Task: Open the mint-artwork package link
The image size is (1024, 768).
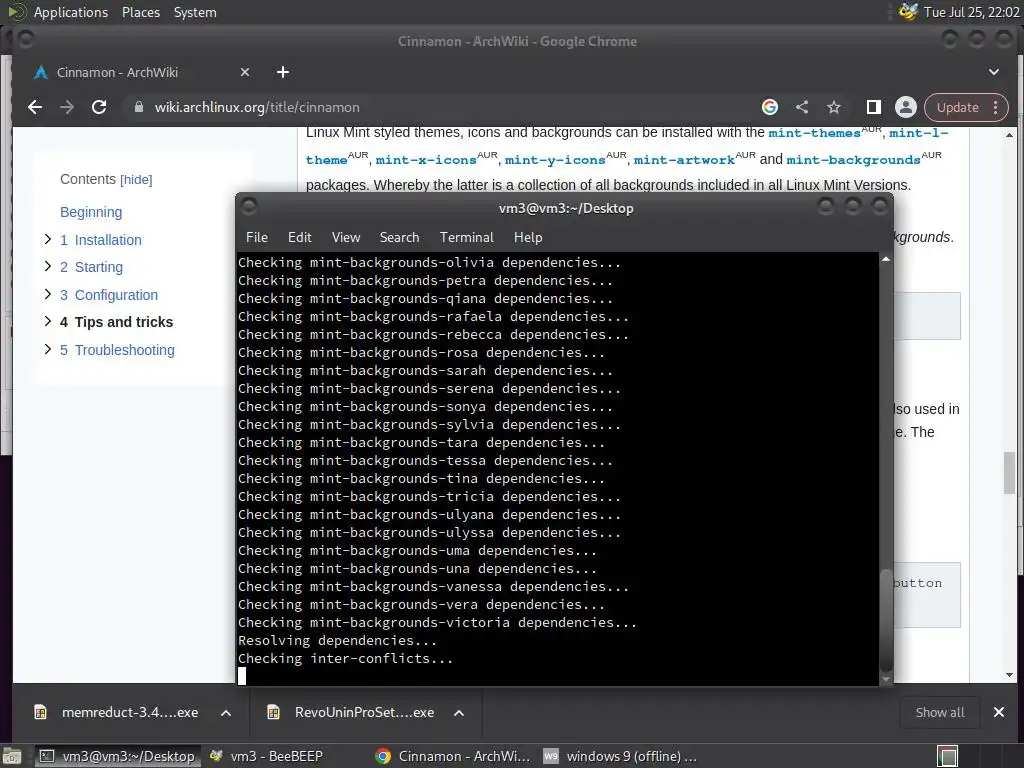Action: coord(684,160)
